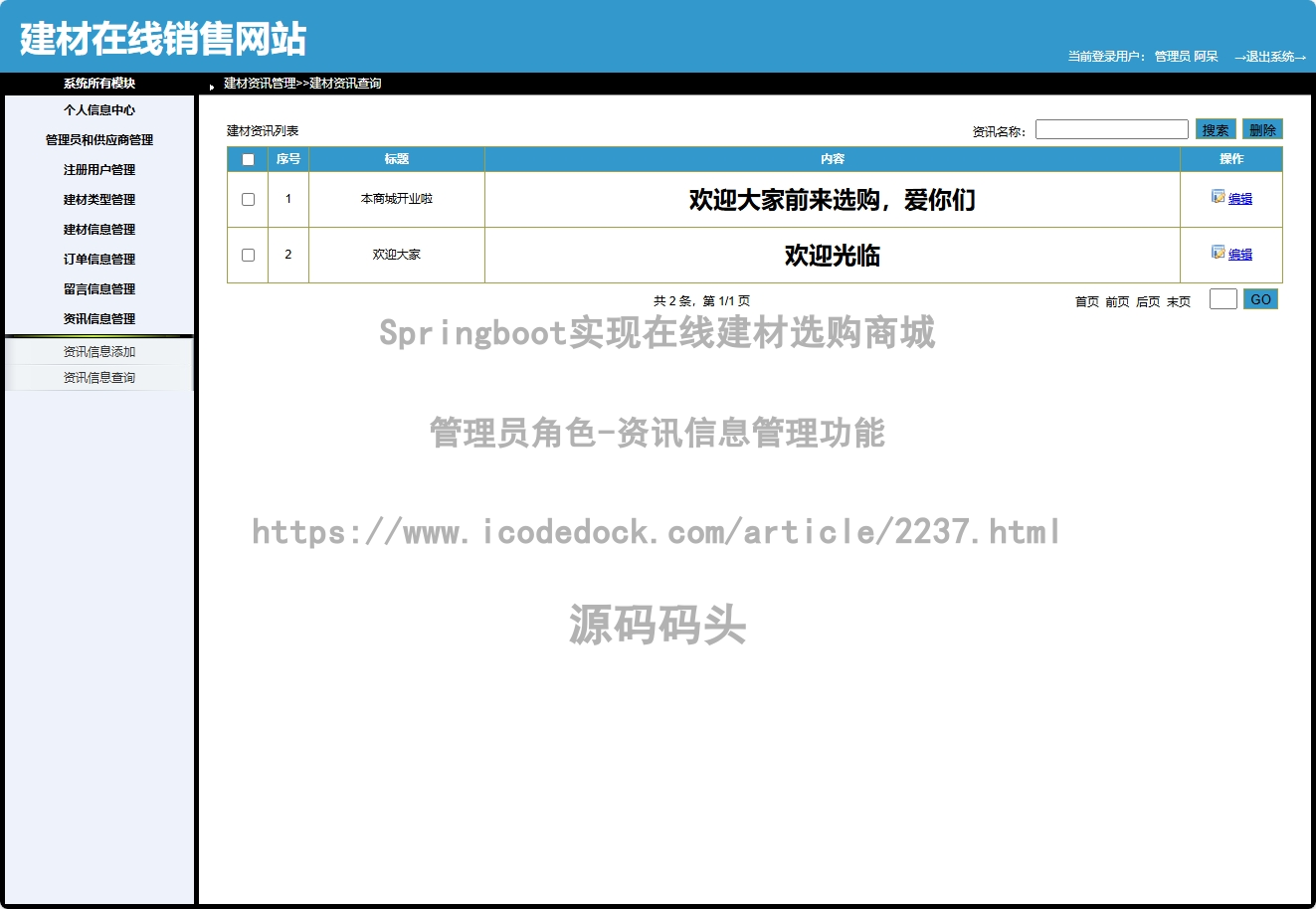The height and width of the screenshot is (909, 1316).
Task: Go to 末页 in pagination
Action: pos(1179,301)
